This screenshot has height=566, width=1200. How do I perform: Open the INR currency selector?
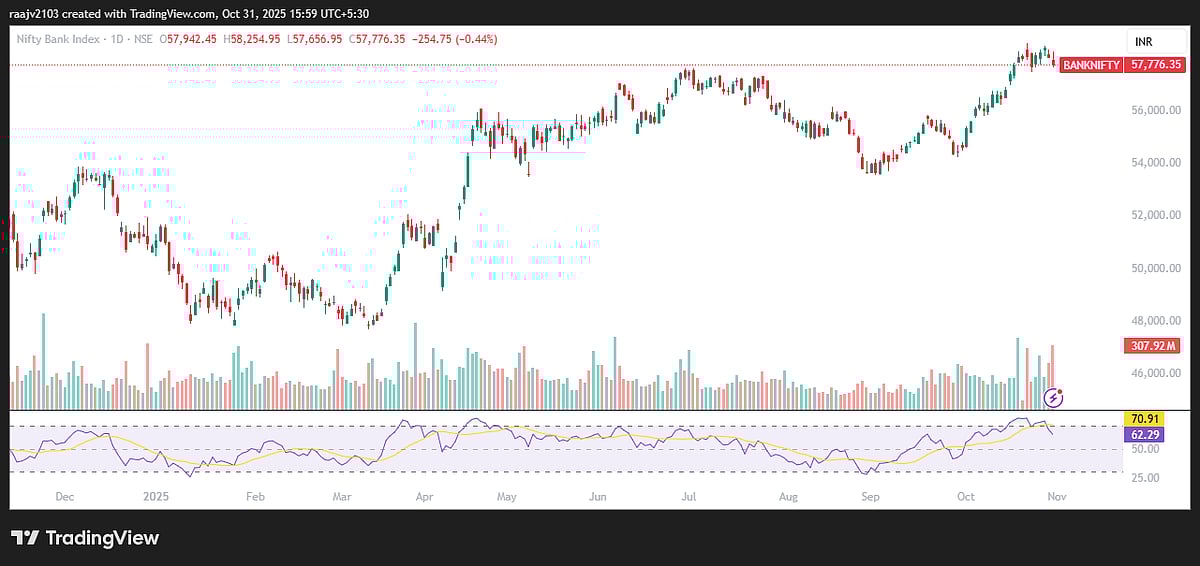[1143, 41]
